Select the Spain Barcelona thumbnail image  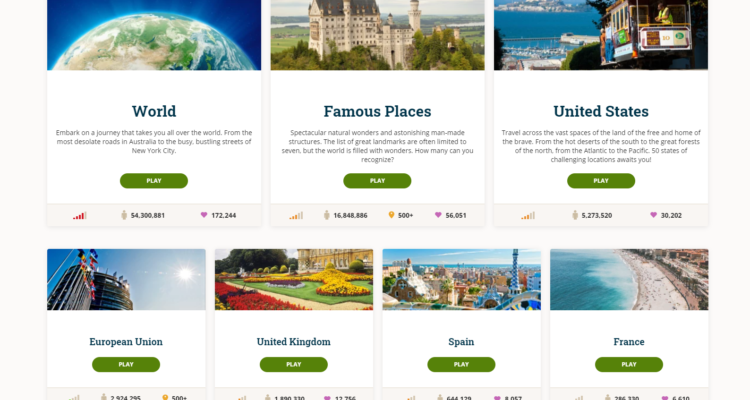point(462,279)
